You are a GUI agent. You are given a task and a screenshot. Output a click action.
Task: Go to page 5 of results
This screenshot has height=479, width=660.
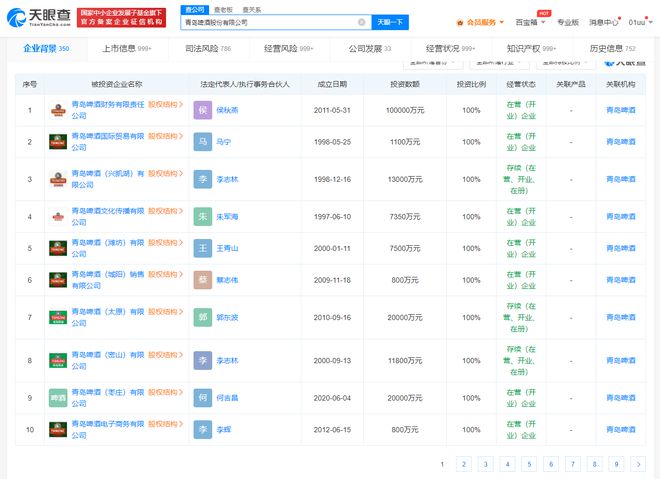(529, 464)
